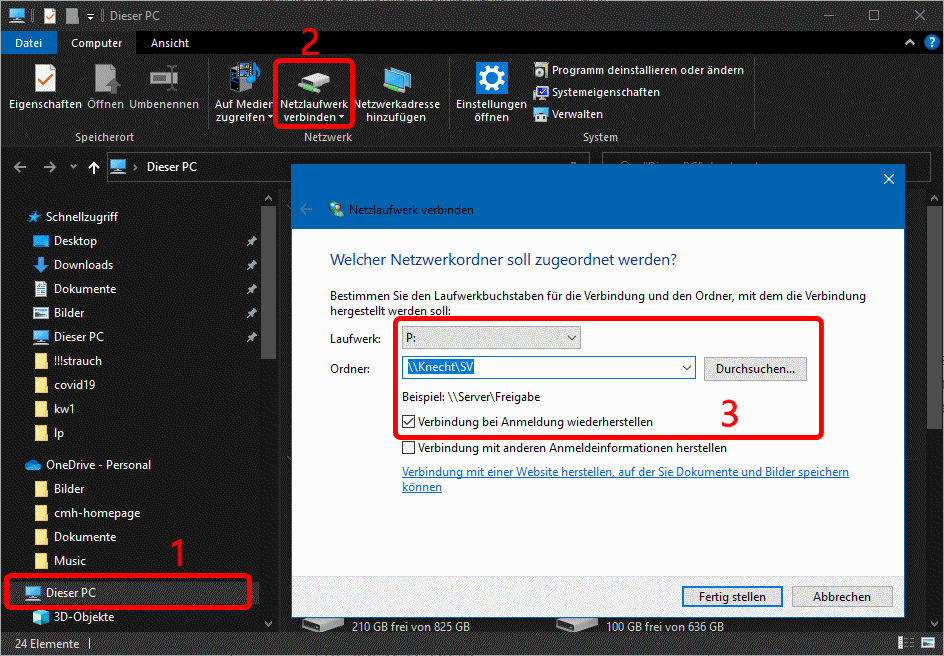The image size is (944, 656).
Task: Enable Verbindung mit anderen Anmeldeinformationen herstellen
Action: [410, 448]
